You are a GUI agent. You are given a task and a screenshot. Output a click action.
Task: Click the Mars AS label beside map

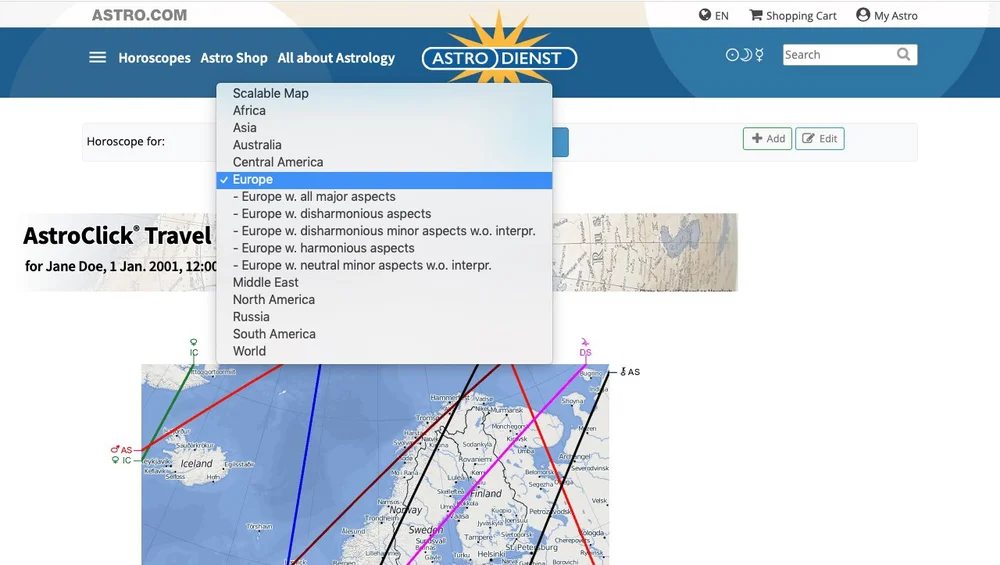tap(121, 450)
